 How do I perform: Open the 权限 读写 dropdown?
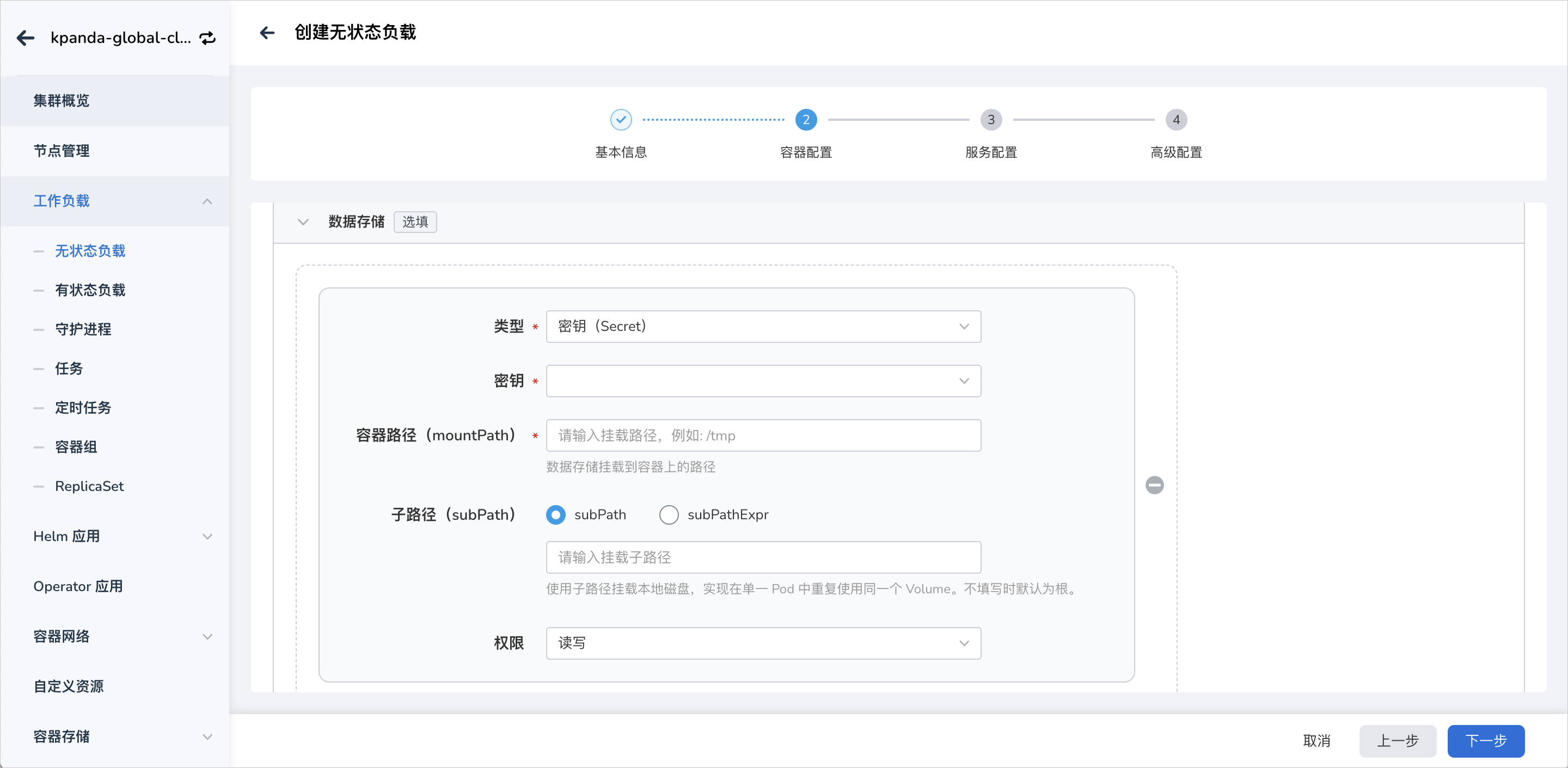coord(763,643)
